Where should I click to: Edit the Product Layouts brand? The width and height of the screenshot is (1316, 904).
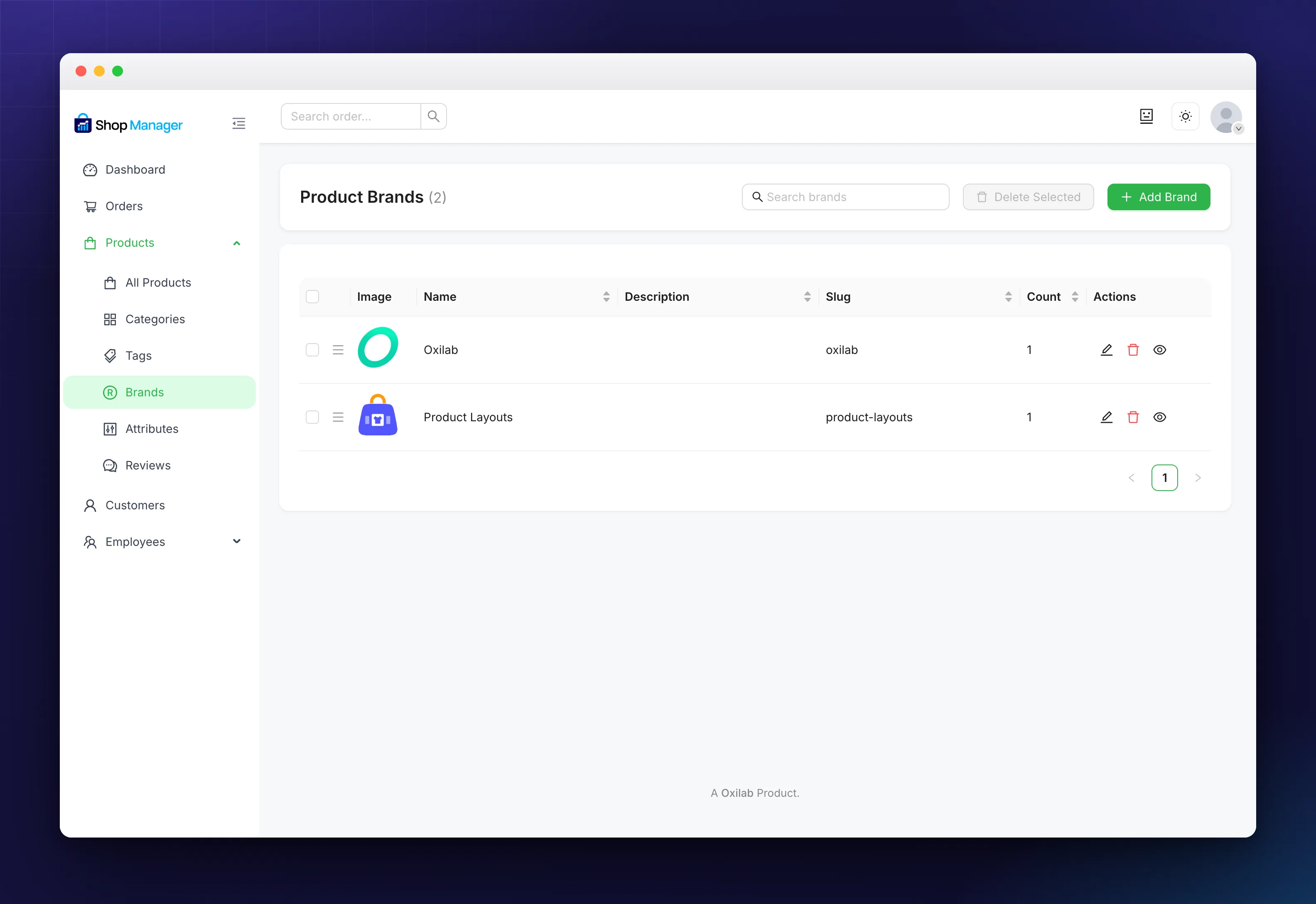pos(1107,418)
